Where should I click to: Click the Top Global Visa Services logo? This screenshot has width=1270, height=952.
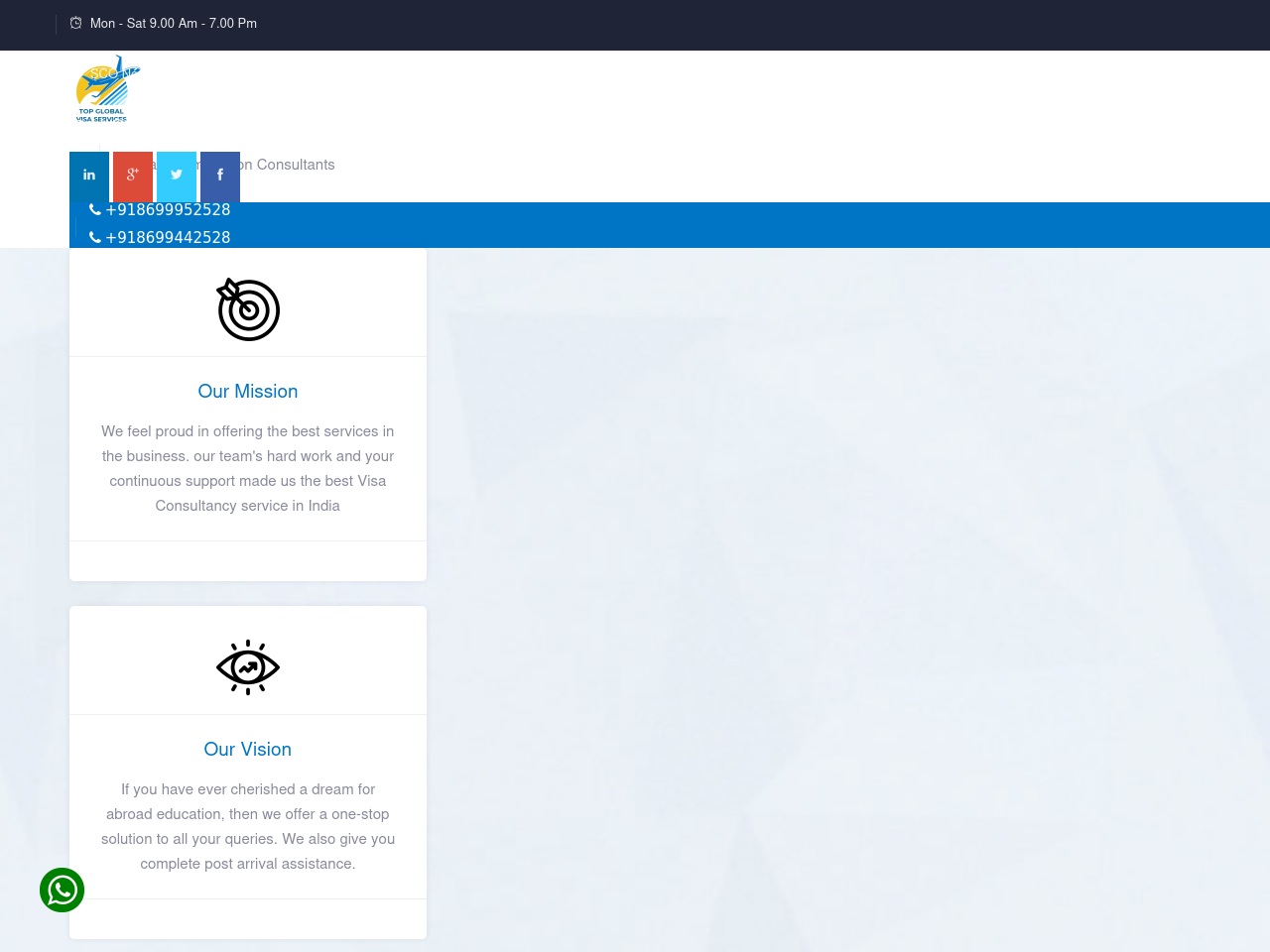pyautogui.click(x=107, y=89)
